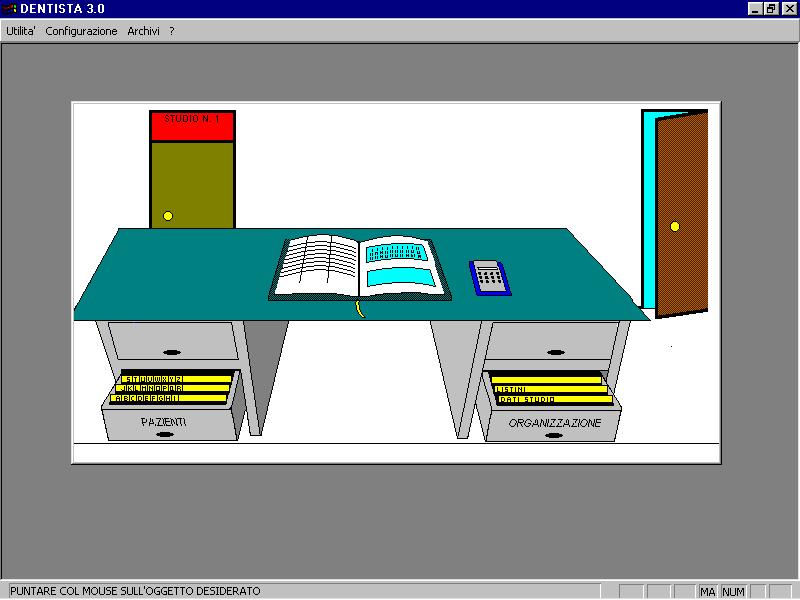
Task: Open the DATI STUDIO folder
Action: [x=555, y=399]
